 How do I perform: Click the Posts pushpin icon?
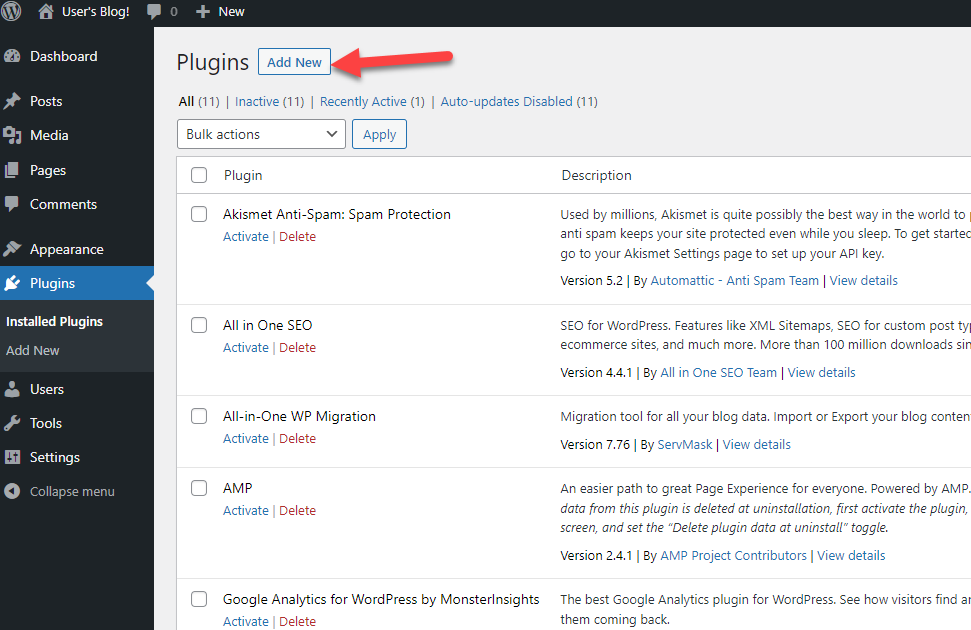[x=12, y=101]
